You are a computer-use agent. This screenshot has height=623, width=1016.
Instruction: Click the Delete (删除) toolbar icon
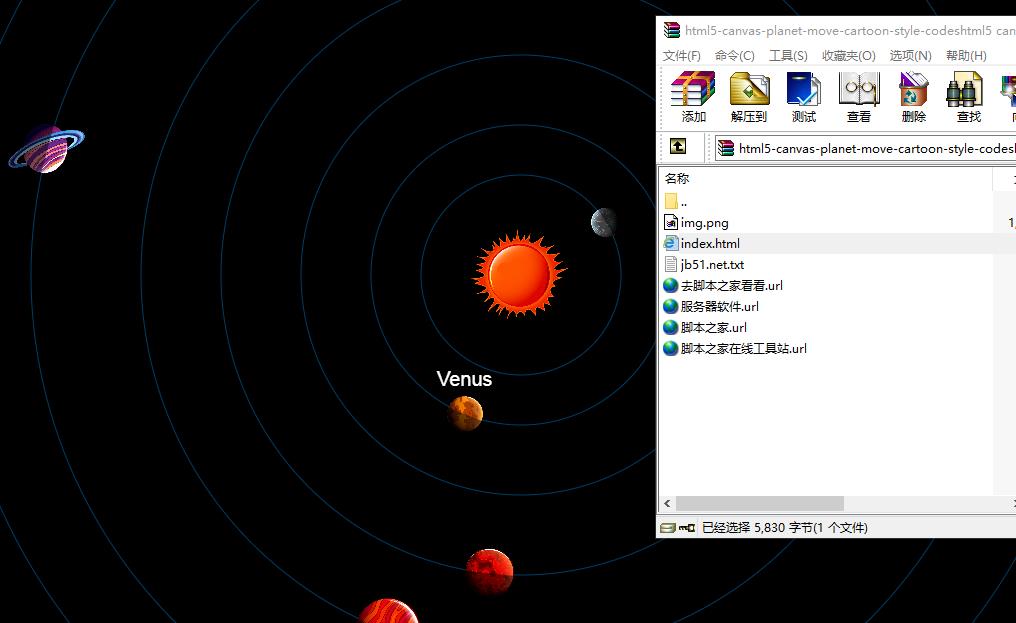tap(914, 89)
